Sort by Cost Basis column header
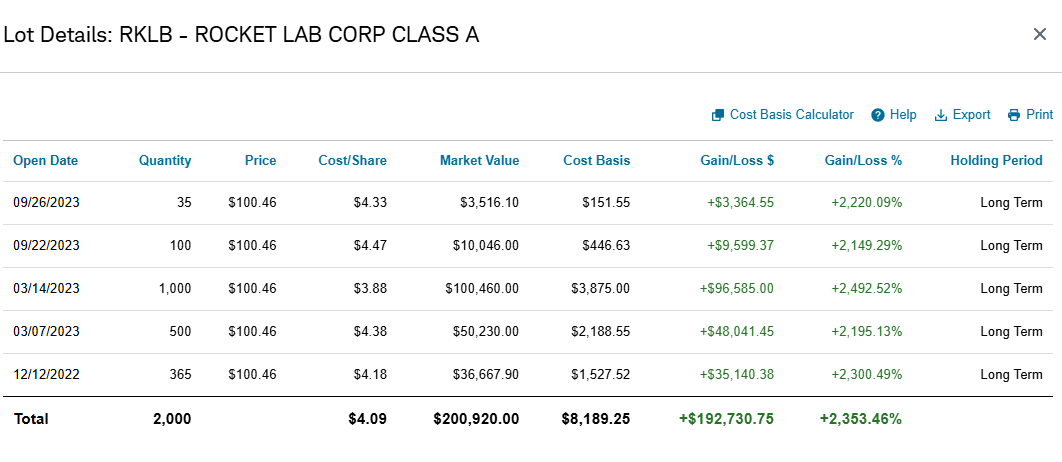1062x462 pixels. [x=597, y=161]
